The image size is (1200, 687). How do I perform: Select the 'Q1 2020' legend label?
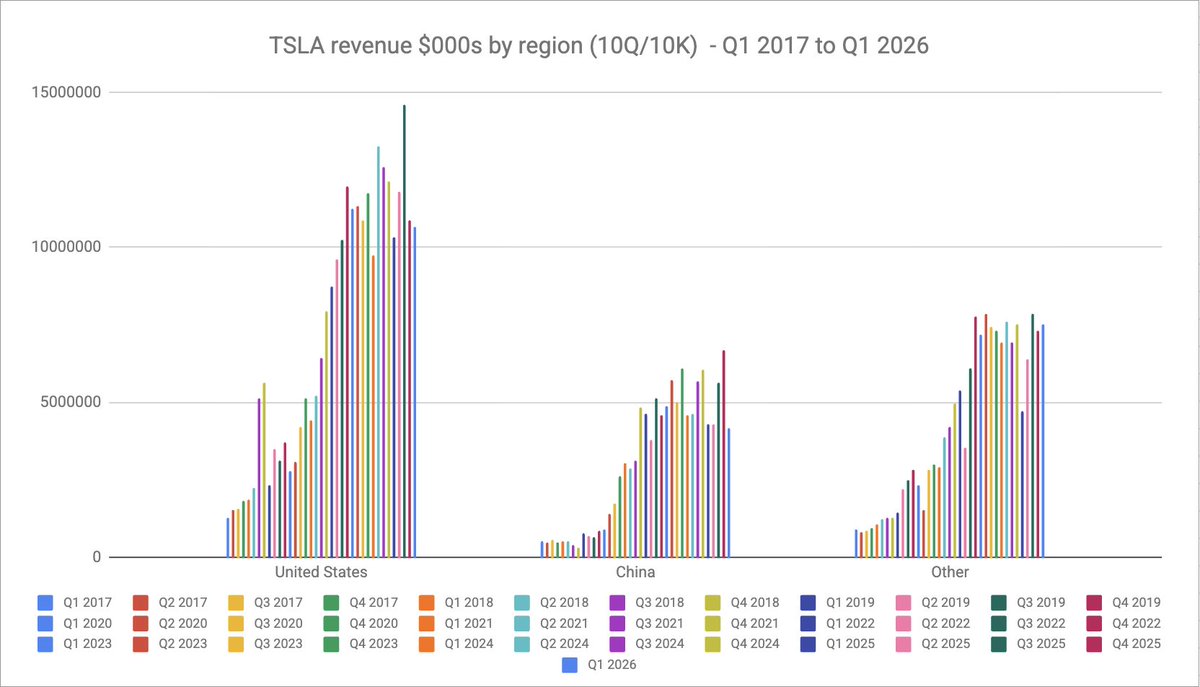click(86, 623)
